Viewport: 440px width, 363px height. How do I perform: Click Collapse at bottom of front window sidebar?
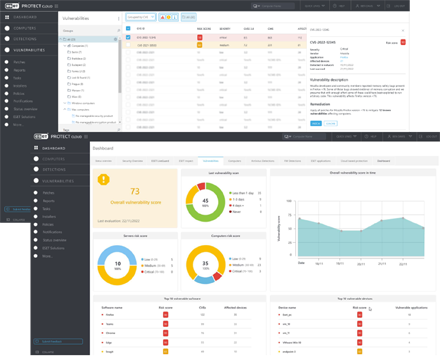[x=45, y=352]
